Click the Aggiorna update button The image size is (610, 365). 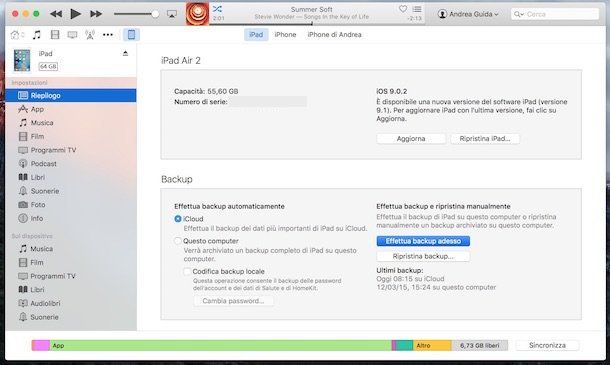pyautogui.click(x=411, y=139)
